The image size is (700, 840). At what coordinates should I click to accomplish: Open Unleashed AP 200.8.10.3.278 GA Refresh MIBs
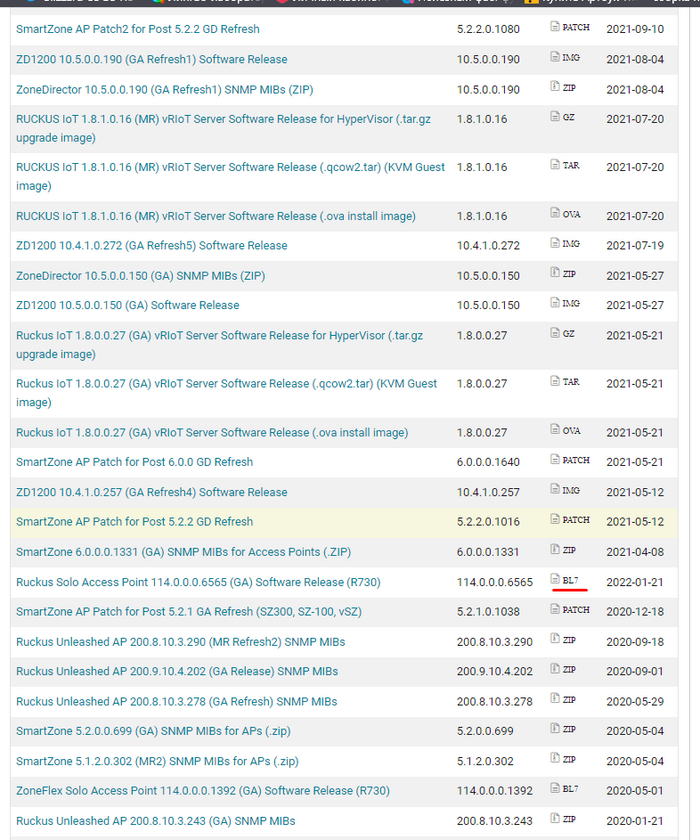click(177, 702)
